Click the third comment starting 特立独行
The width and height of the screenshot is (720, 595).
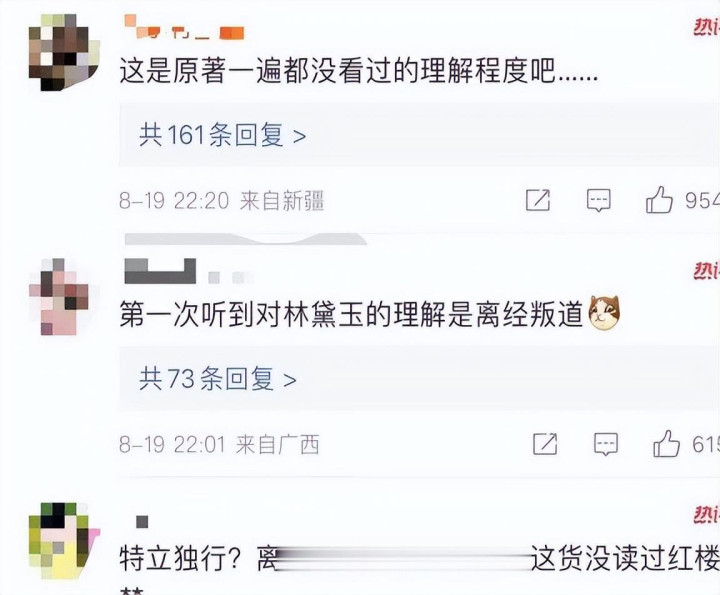pos(419,558)
